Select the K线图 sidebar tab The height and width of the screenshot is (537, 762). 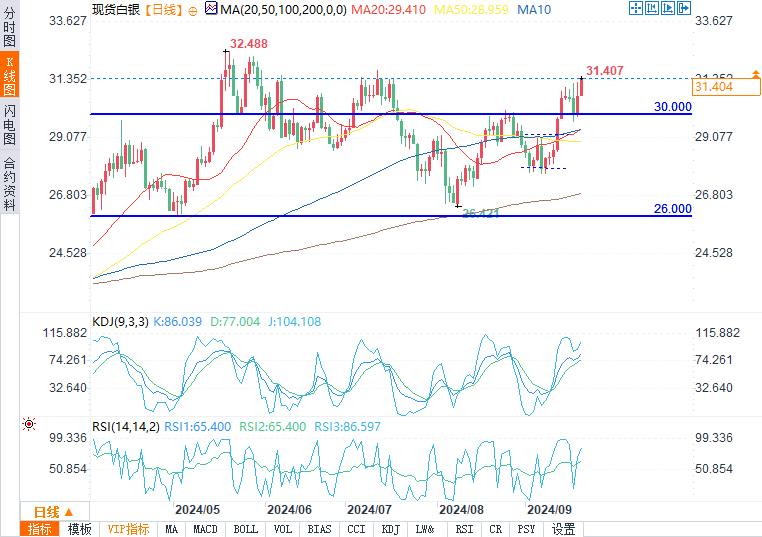point(9,75)
